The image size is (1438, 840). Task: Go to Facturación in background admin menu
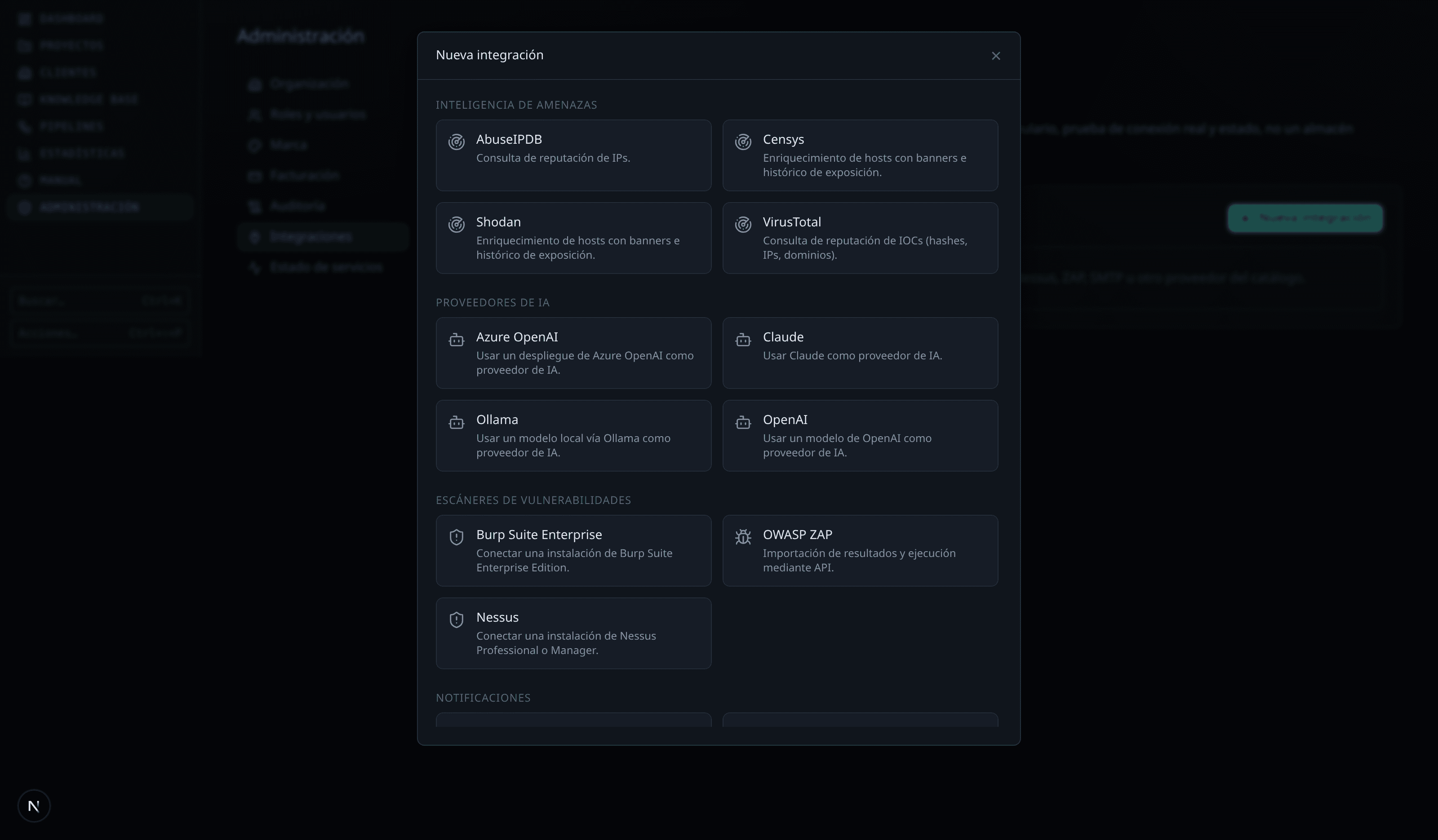pos(323,176)
